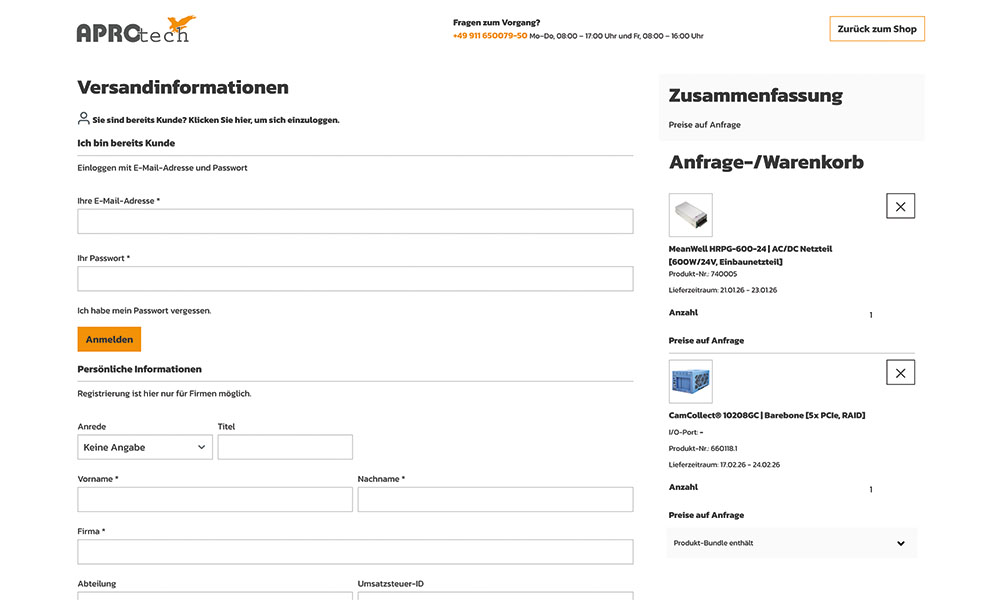Click into the 'Firma' input field
The image size is (1000, 600).
pos(355,551)
